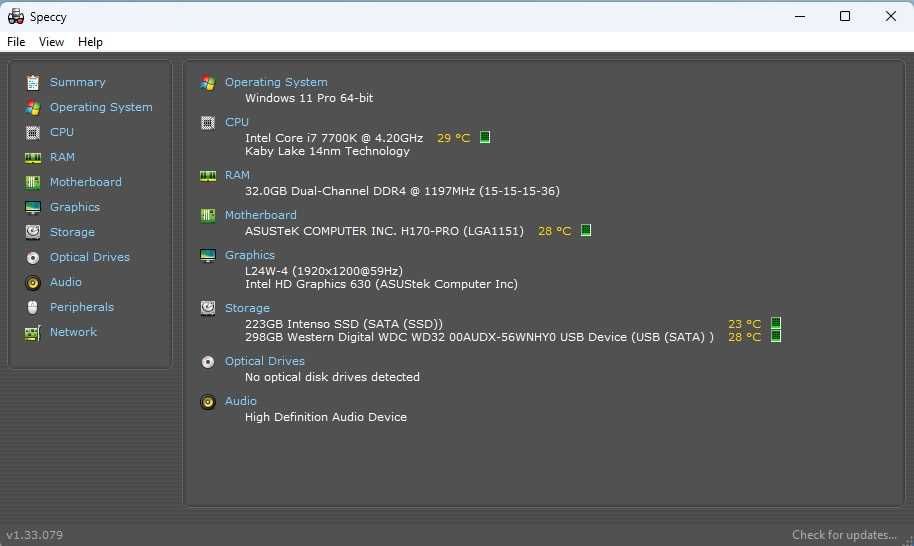
Task: Click the Audio speaker icon in sidebar
Action: pyautogui.click(x=33, y=283)
